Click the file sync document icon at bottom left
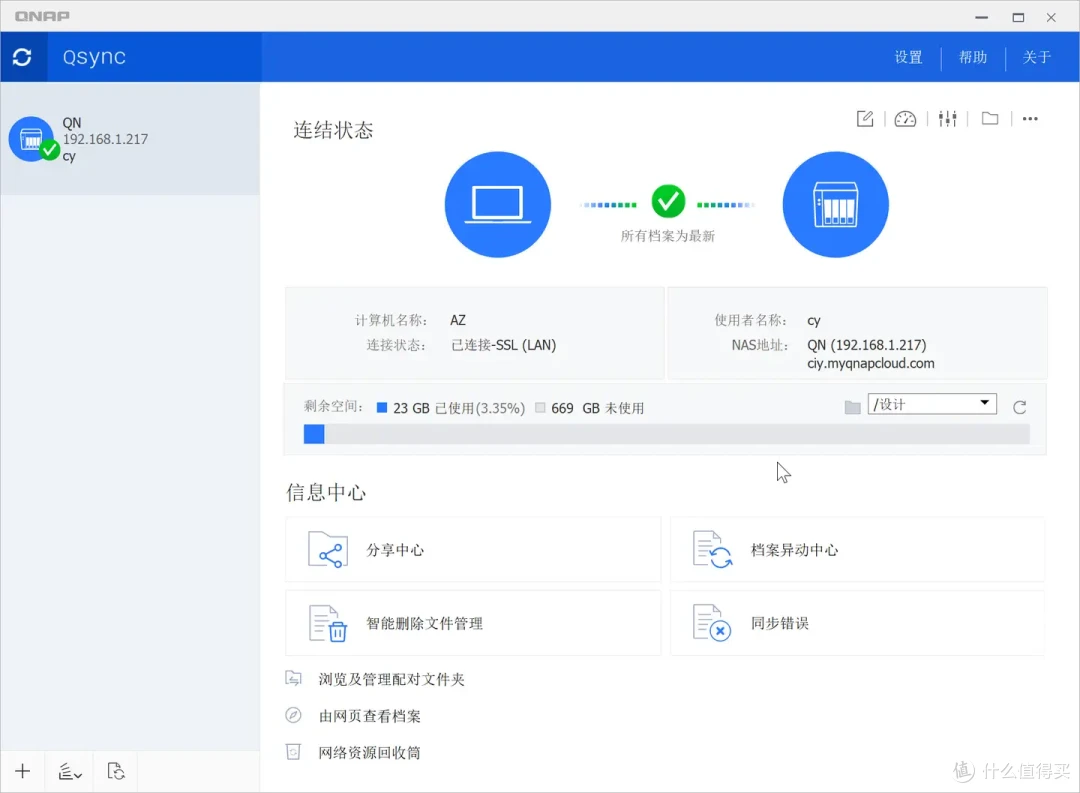The image size is (1080, 793). coord(116,771)
